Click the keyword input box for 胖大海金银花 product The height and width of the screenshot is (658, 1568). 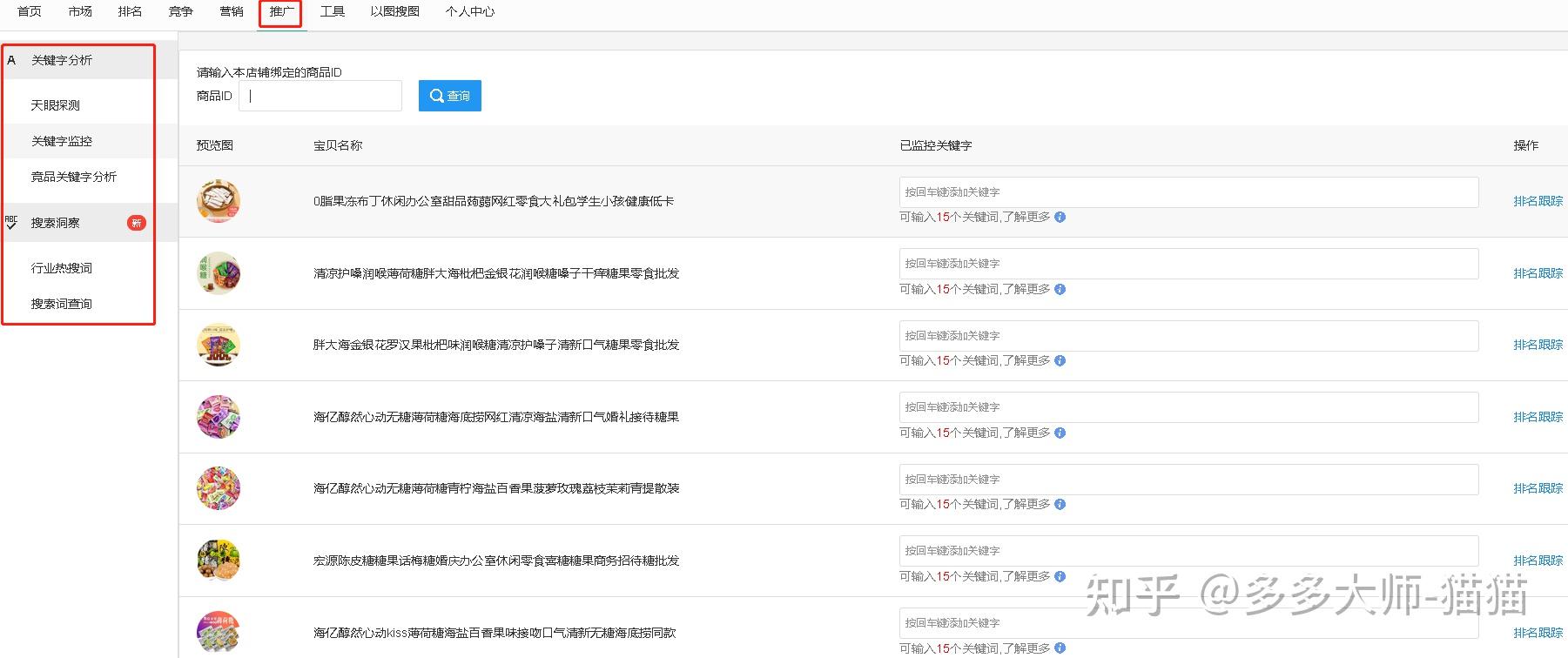point(1188,336)
